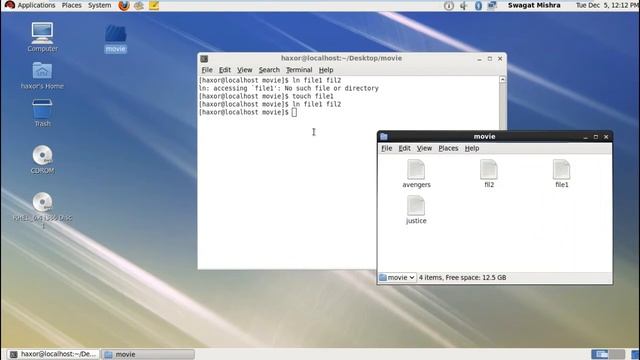640x360 pixels.
Task: Open terminal File menu
Action: pos(207,70)
